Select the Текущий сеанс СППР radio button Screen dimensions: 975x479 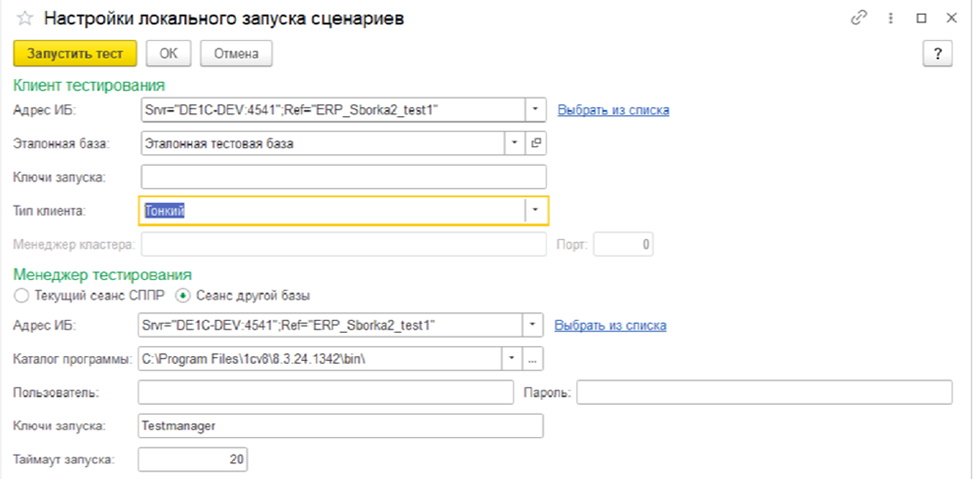19,295
